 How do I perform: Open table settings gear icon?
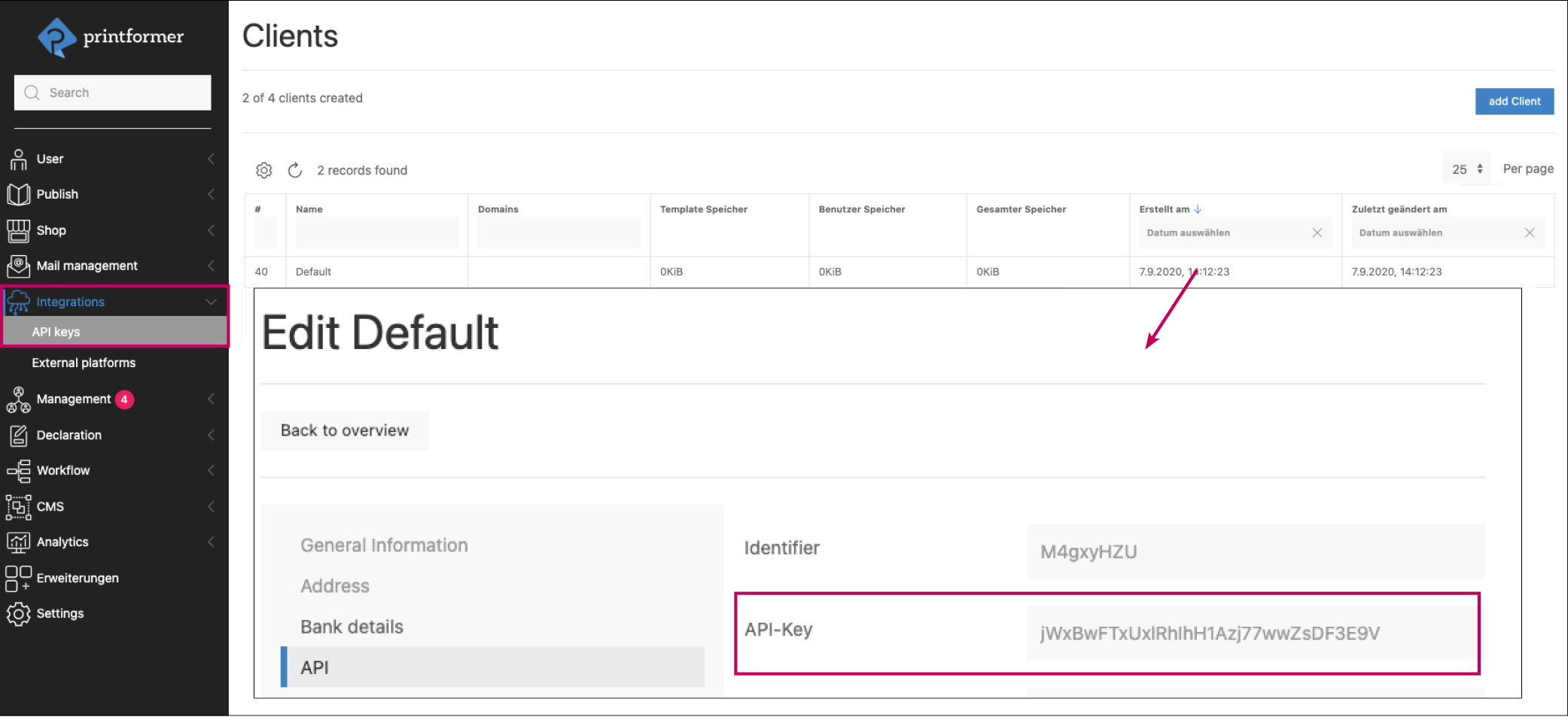(x=263, y=170)
